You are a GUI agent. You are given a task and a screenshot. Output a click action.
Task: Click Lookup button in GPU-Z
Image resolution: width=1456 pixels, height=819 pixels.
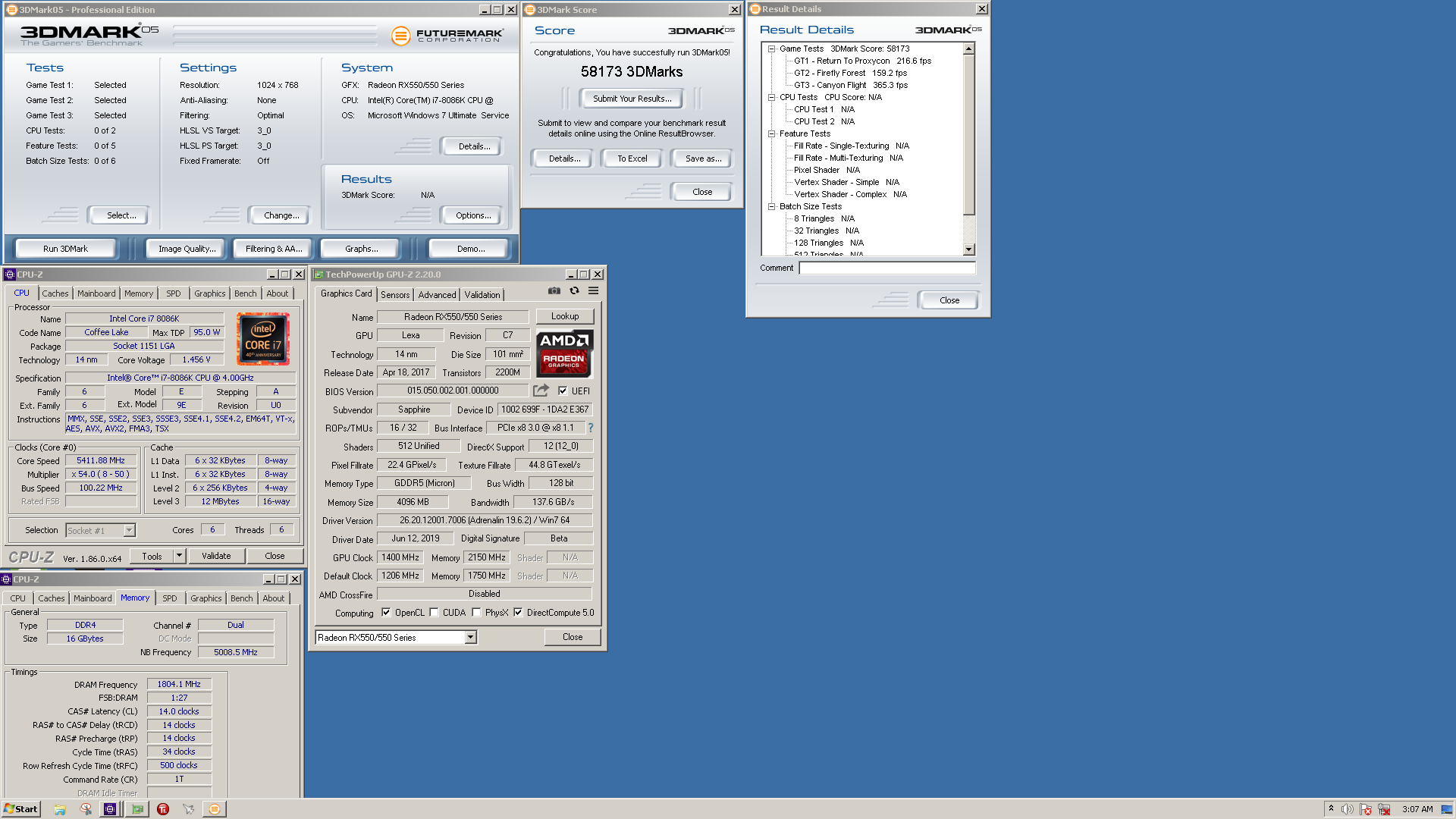[565, 316]
